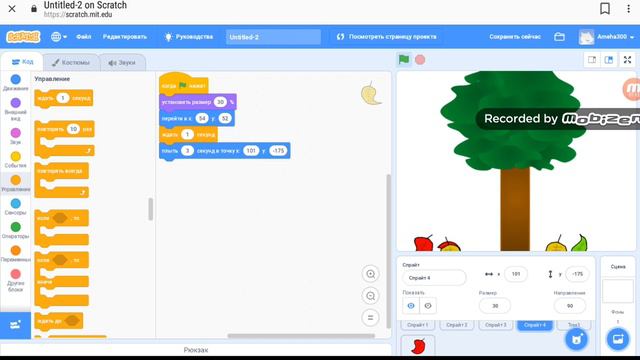
Task: Open the Рюкзак backpack panel
Action: click(196, 350)
